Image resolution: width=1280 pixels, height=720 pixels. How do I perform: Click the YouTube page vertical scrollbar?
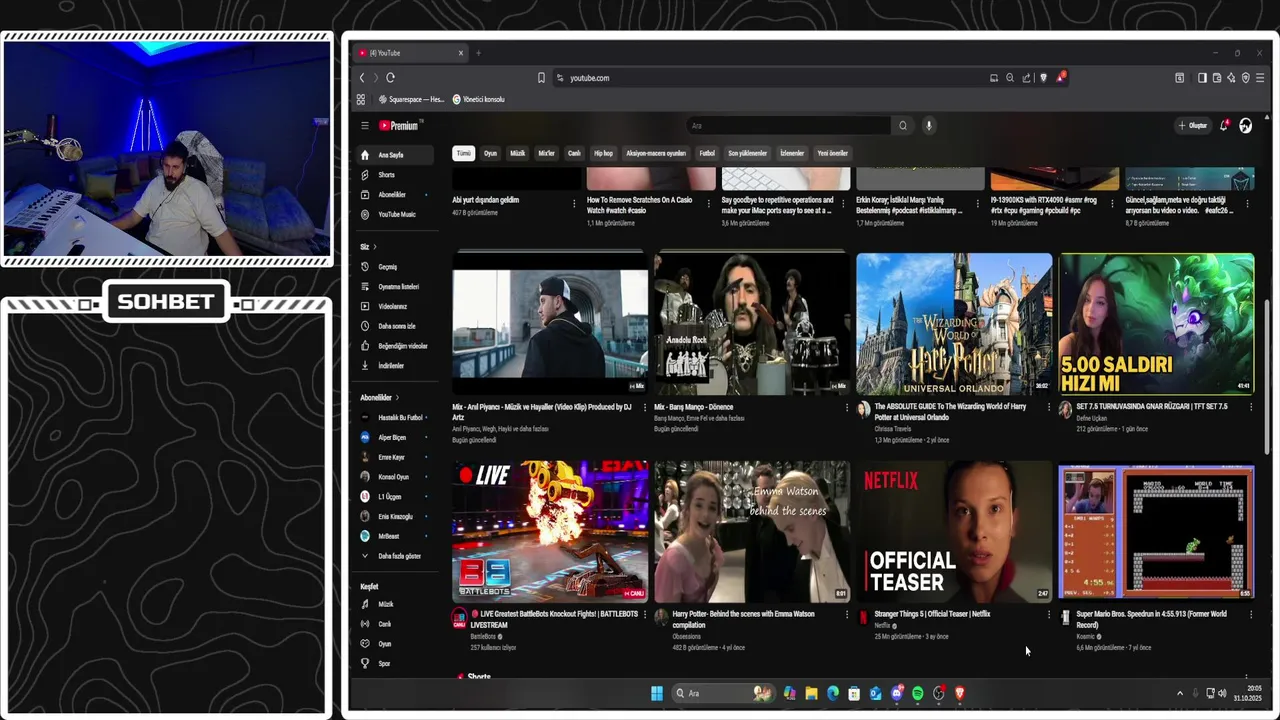tap(1268, 375)
